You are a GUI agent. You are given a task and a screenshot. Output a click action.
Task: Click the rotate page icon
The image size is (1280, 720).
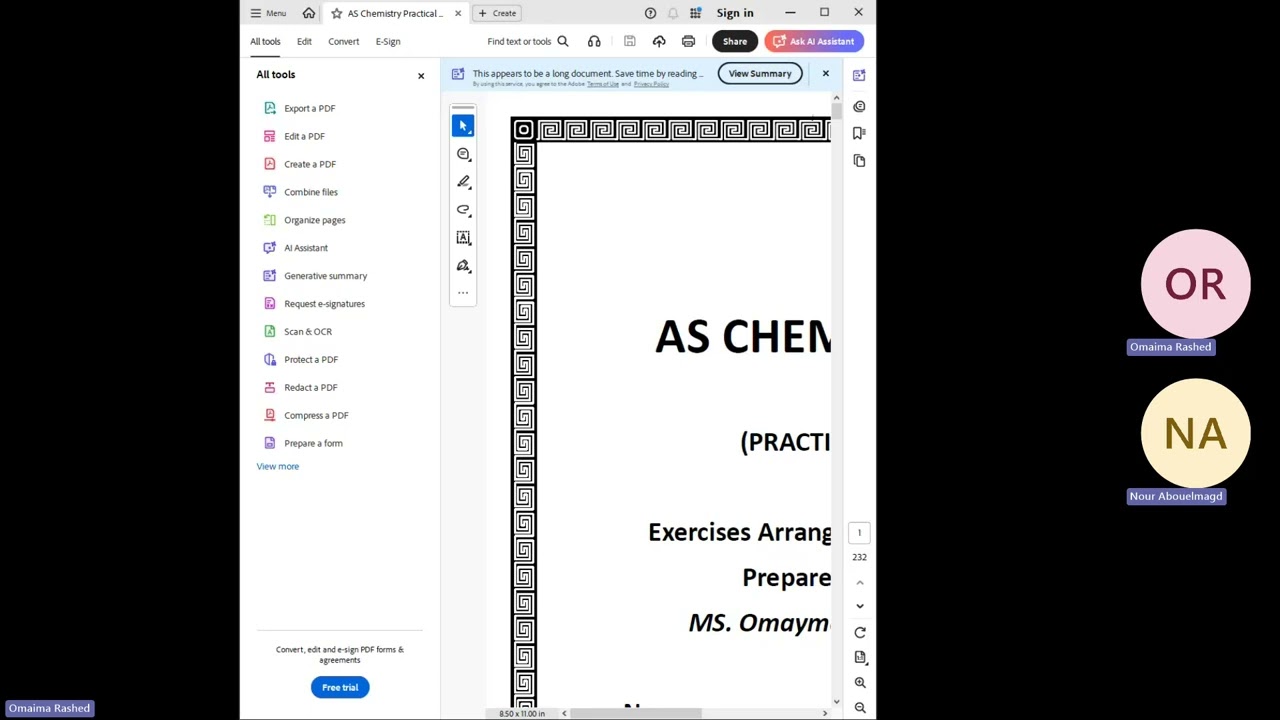click(860, 632)
